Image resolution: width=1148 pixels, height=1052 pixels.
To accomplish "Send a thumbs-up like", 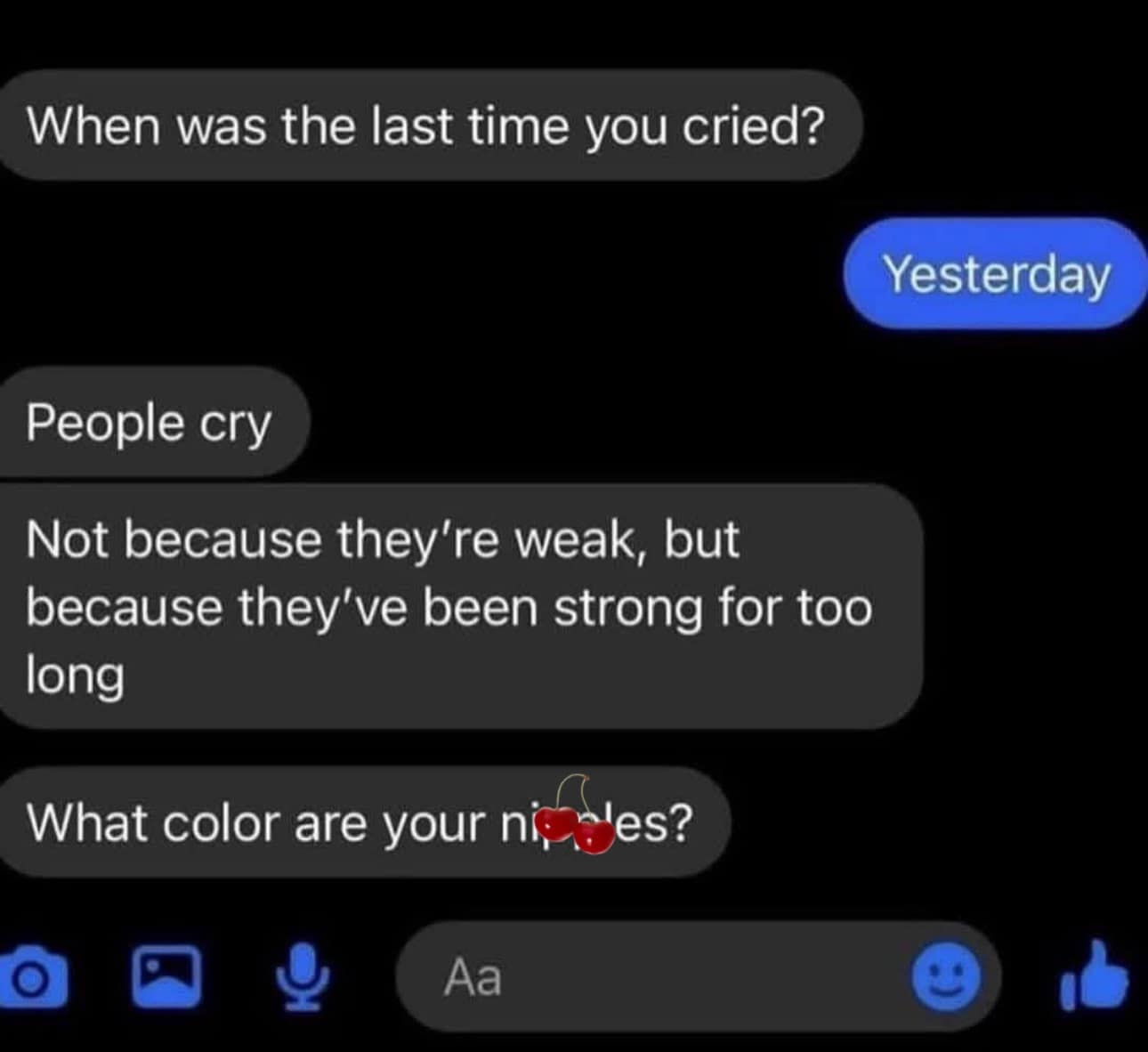I will click(x=1094, y=976).
